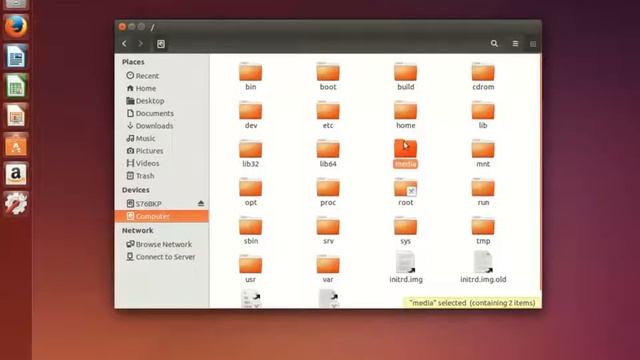Switch to list view

[515, 43]
